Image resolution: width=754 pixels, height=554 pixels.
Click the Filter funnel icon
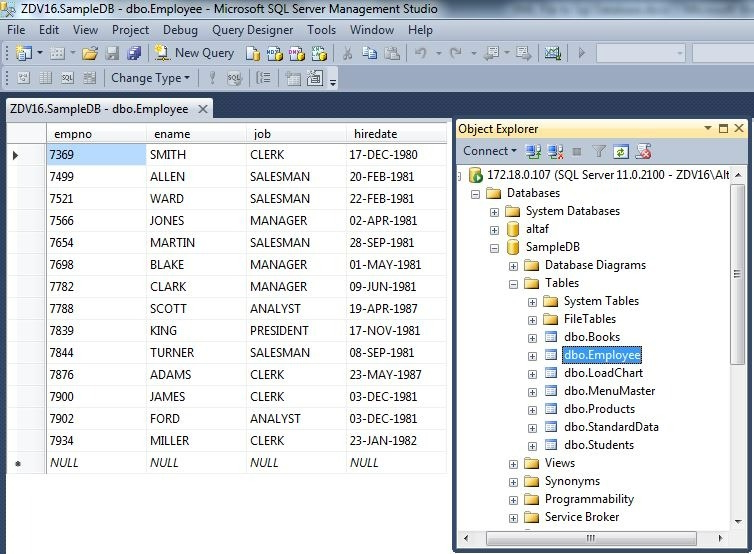click(x=599, y=152)
